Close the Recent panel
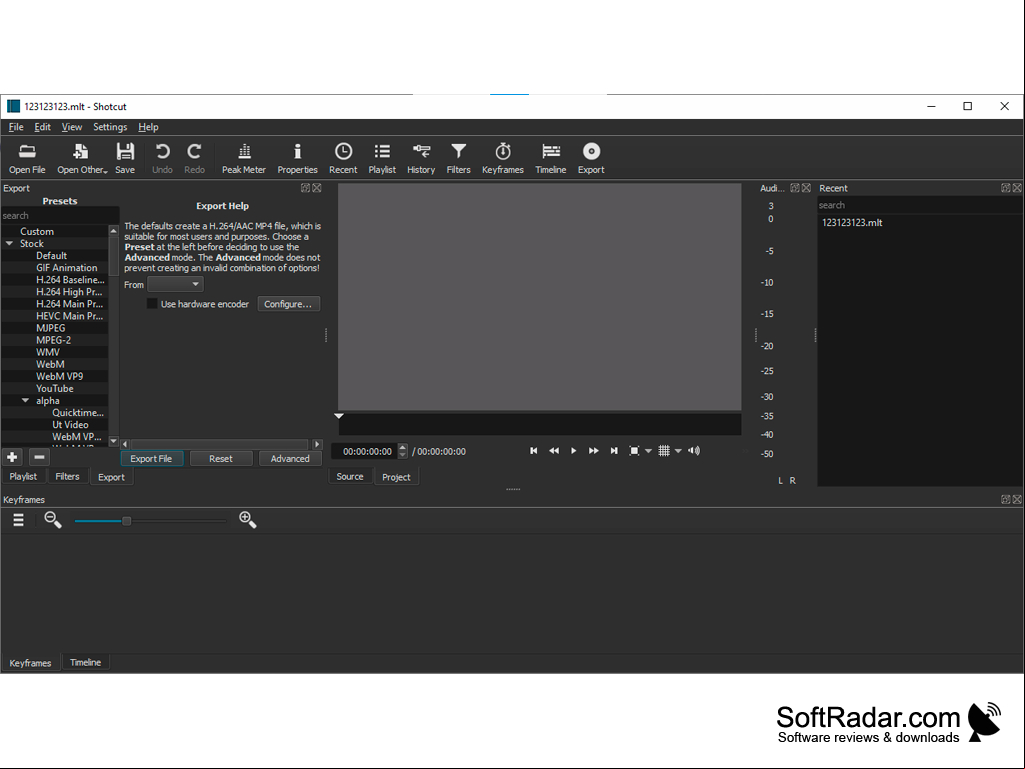The image size is (1025, 769). pos(1017,188)
